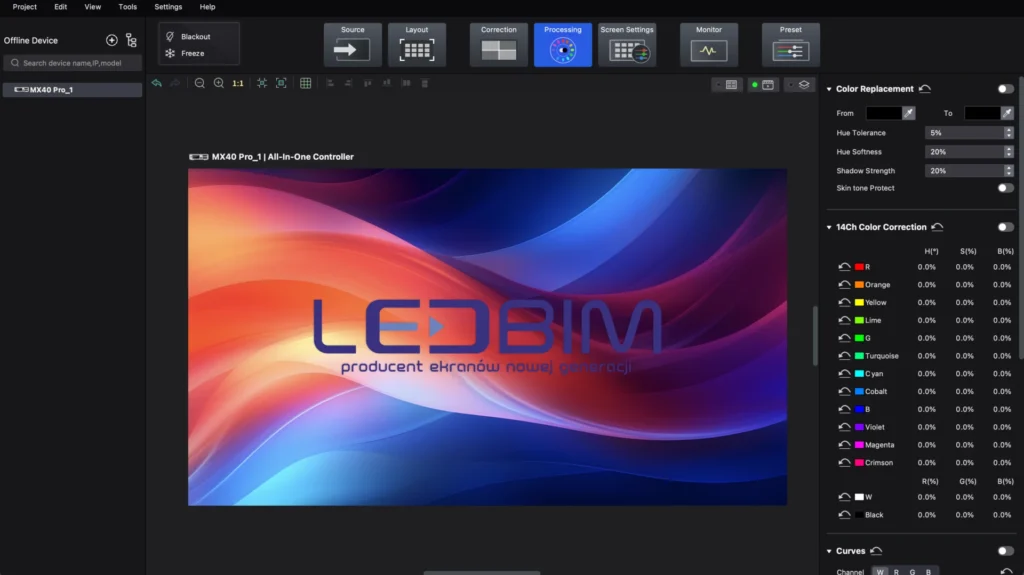The width and height of the screenshot is (1024, 575).
Task: Collapse the Curves section
Action: (829, 551)
